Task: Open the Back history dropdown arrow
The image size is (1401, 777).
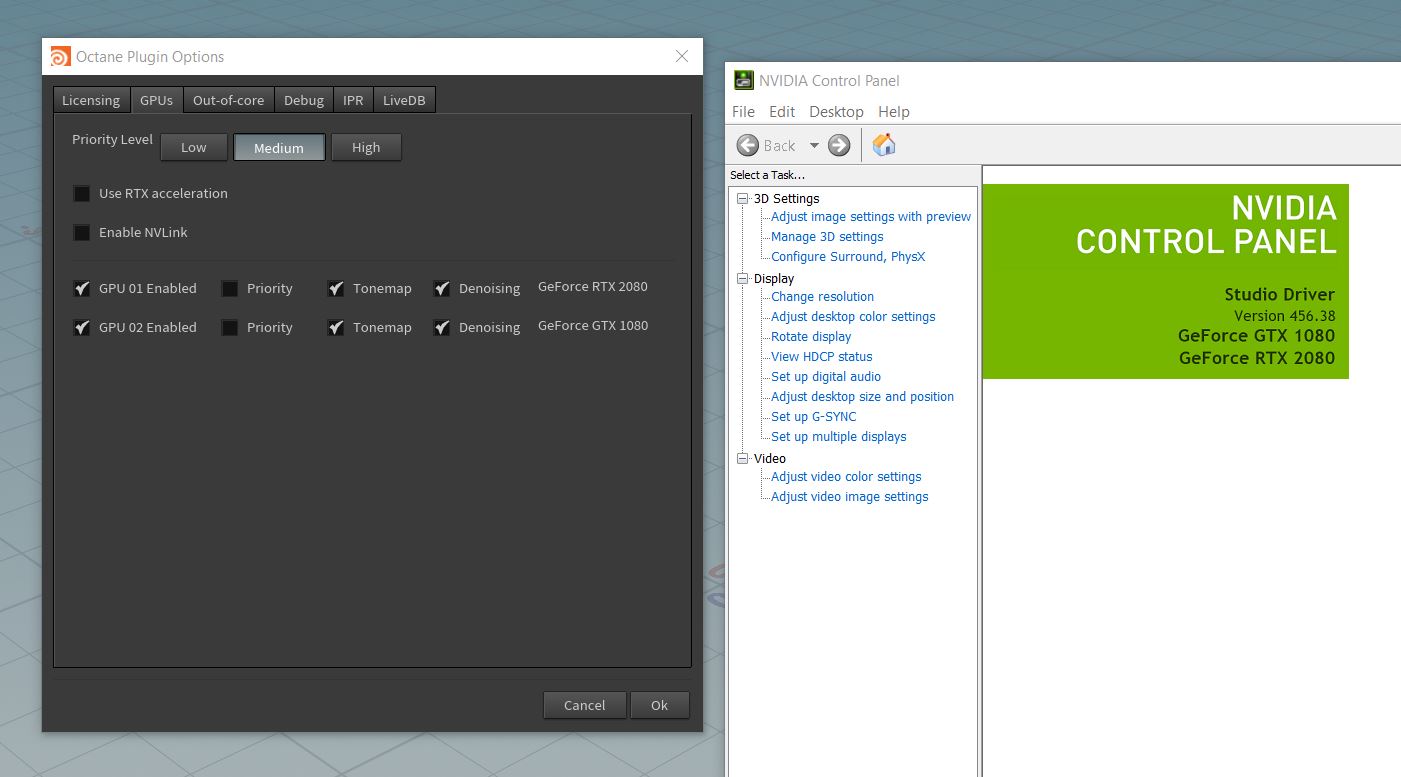Action: tap(814, 145)
